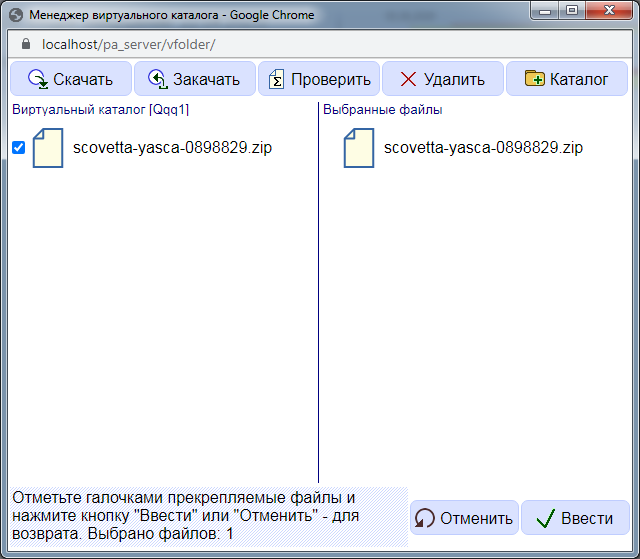The image size is (640, 559).
Task: Click the Каталог new folder button
Action: (x=567, y=79)
